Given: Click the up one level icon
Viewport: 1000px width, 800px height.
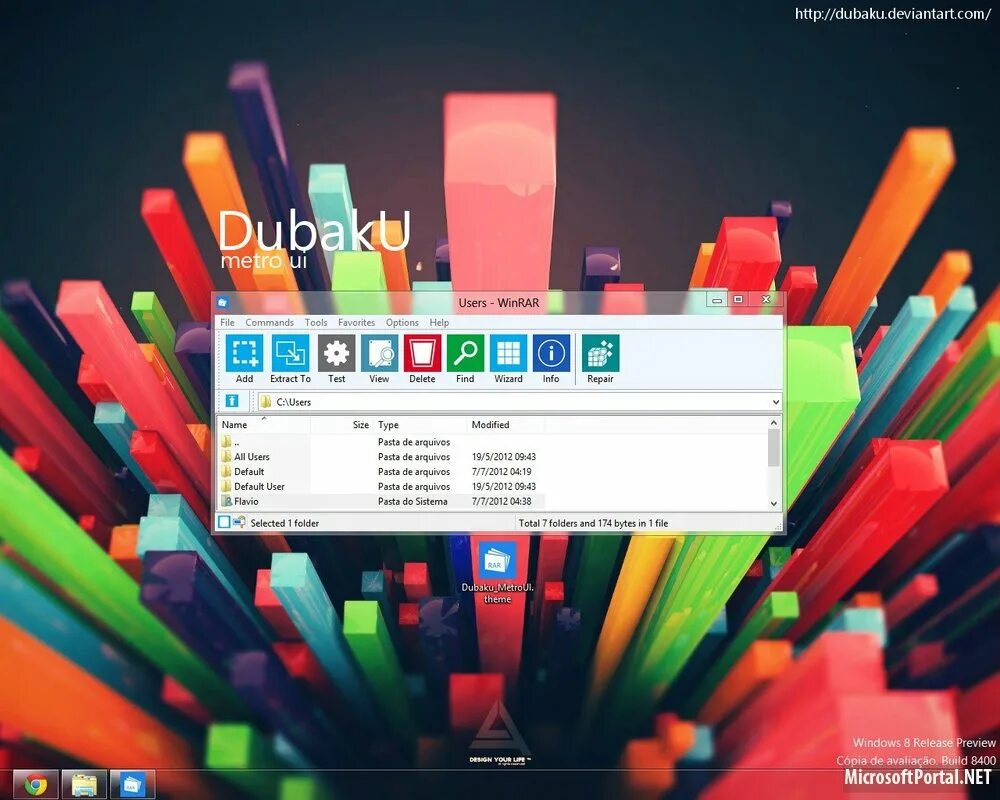Looking at the screenshot, I should click(232, 401).
